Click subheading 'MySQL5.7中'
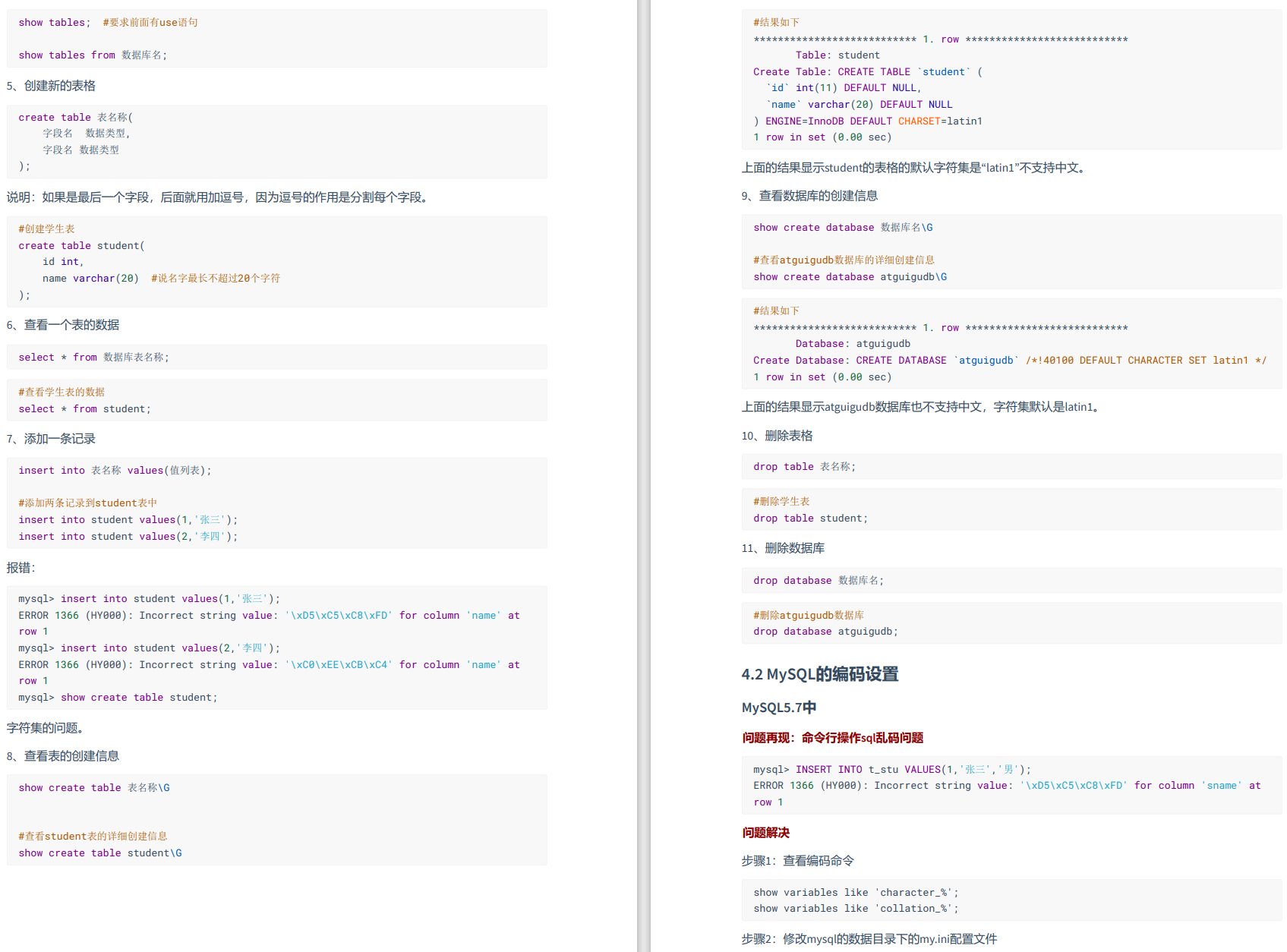Screen dimensions: 1287x952 [779, 708]
